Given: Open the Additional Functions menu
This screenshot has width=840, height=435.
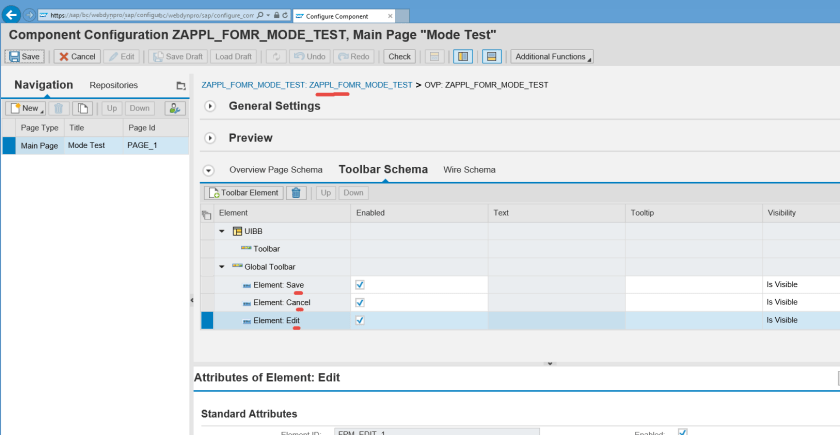Looking at the screenshot, I should [x=552, y=56].
